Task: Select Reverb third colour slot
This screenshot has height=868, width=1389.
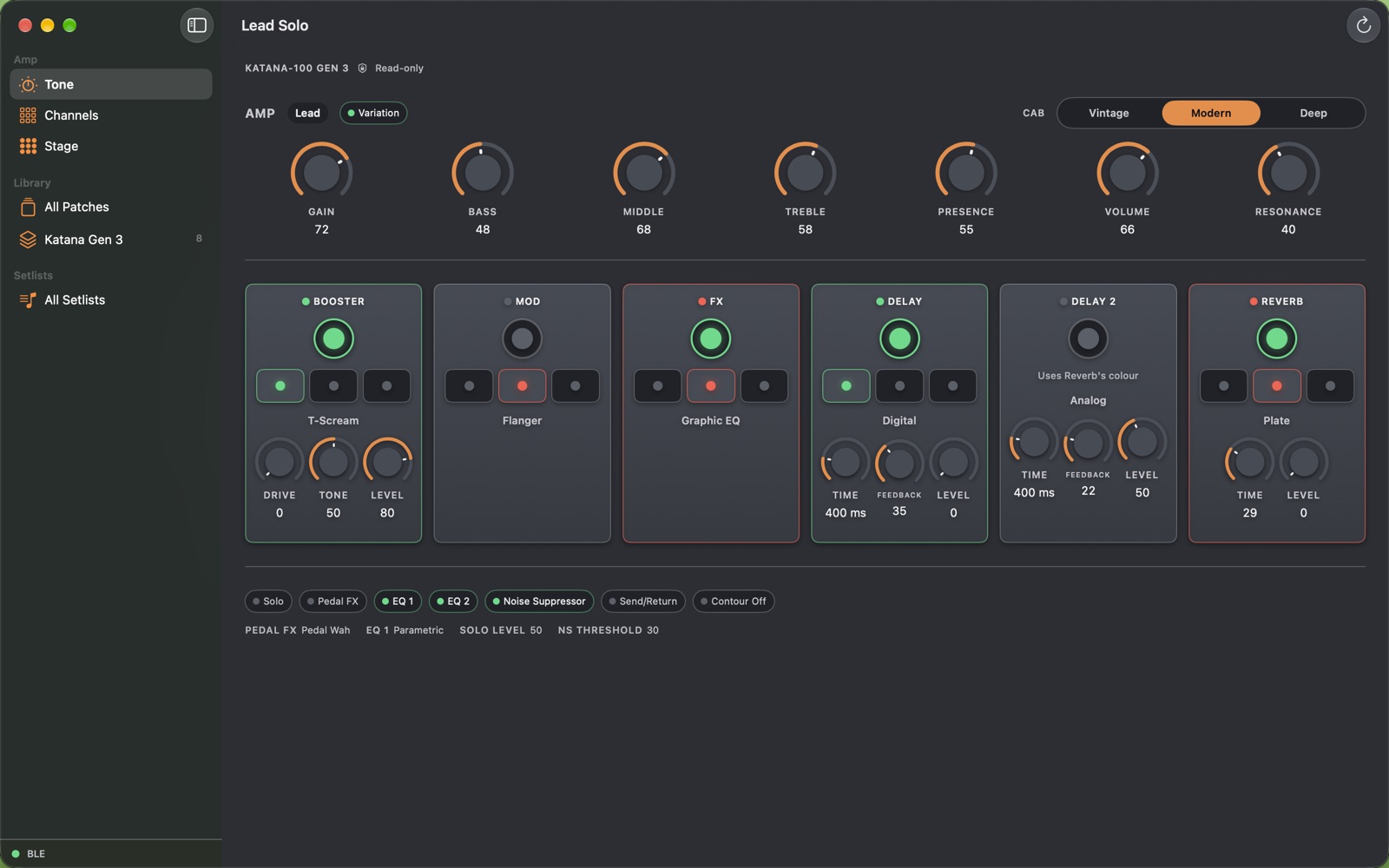Action: pyautogui.click(x=1330, y=386)
